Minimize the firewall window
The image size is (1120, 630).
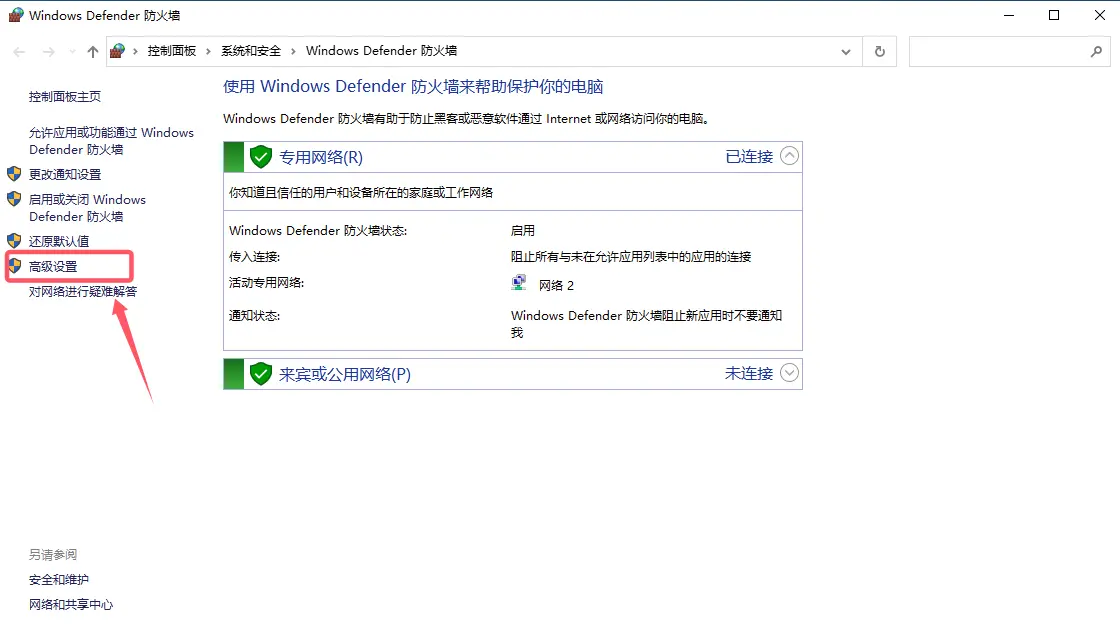click(x=1009, y=15)
